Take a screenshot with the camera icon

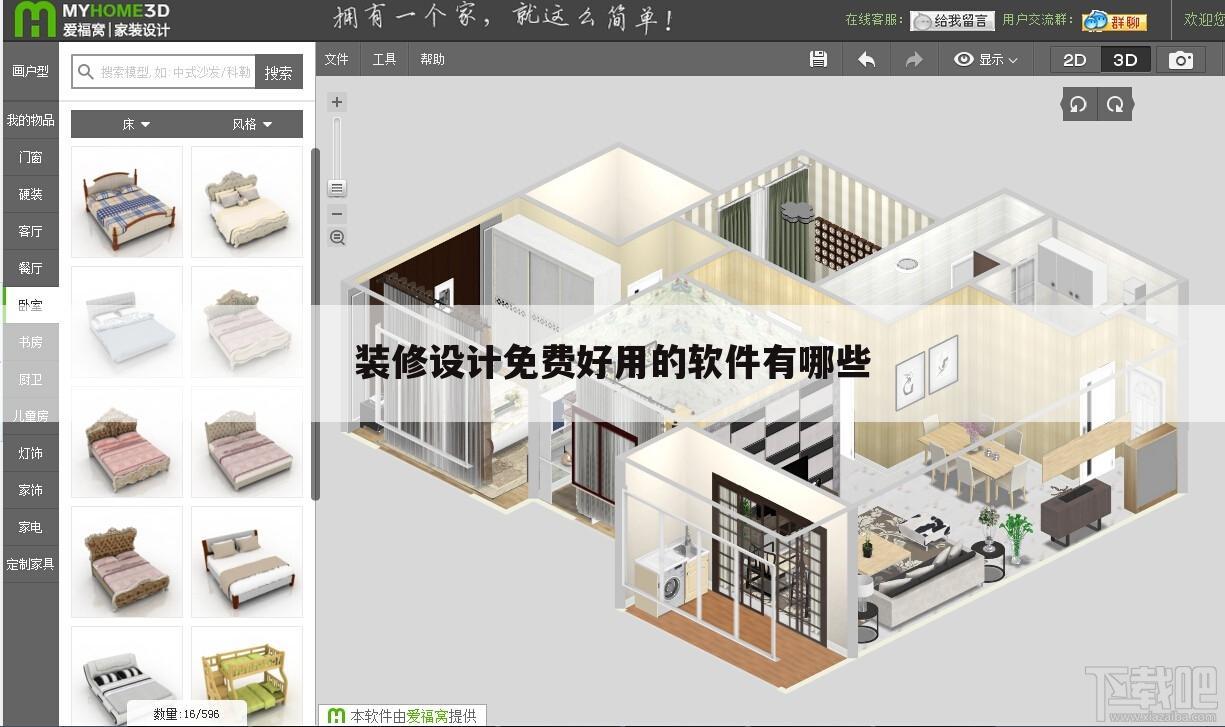click(1181, 60)
